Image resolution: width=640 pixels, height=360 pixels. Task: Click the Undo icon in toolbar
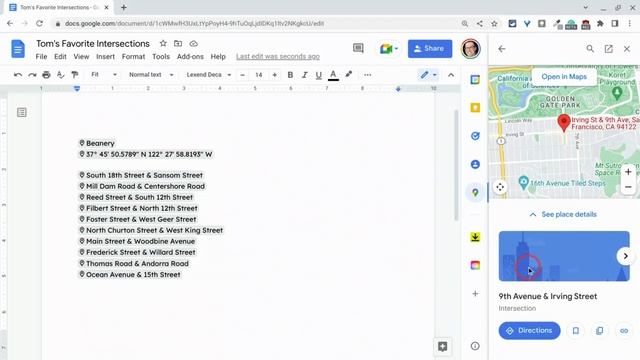18,75
